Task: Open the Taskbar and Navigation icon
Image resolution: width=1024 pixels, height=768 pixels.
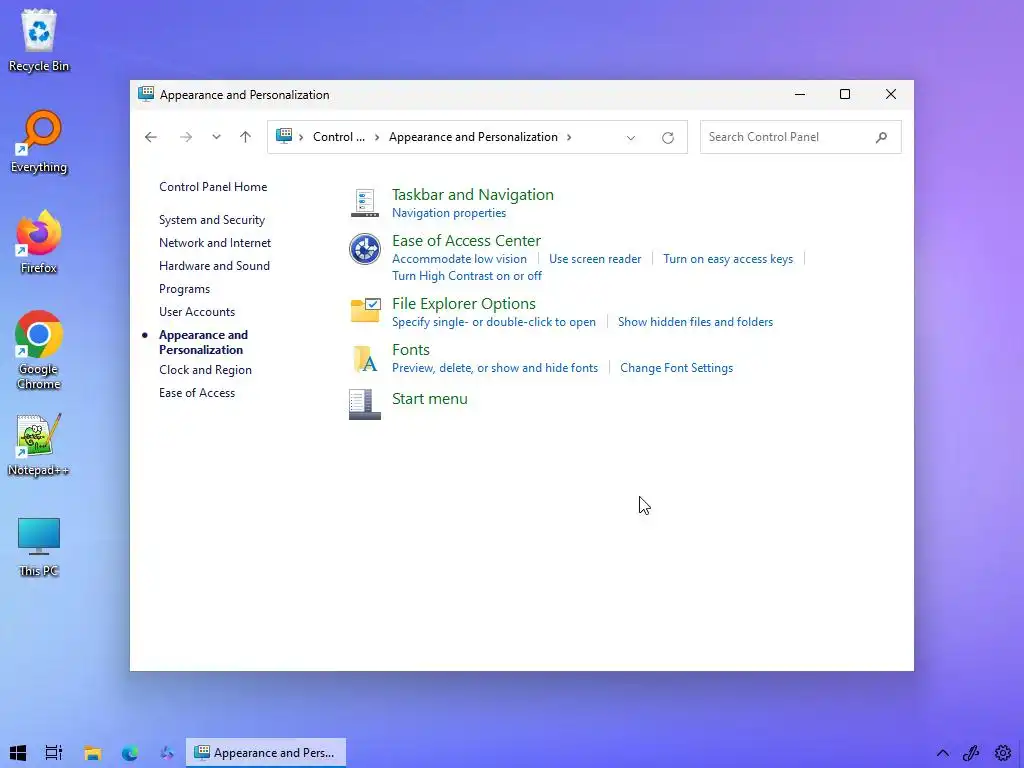Action: click(364, 202)
